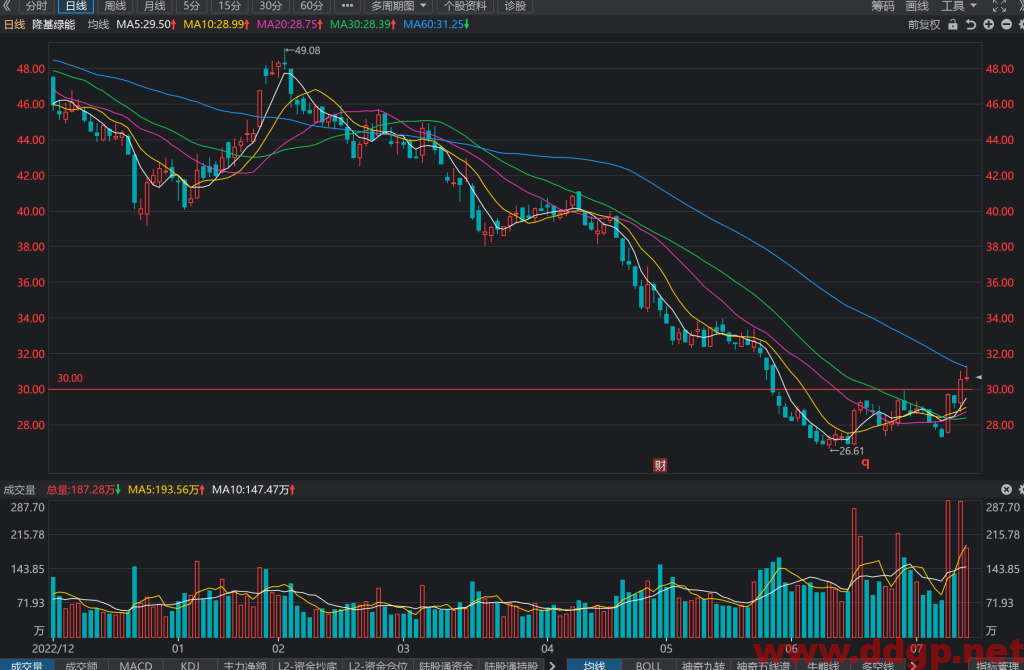Select the 牛熊线 overlay tab

point(823,665)
